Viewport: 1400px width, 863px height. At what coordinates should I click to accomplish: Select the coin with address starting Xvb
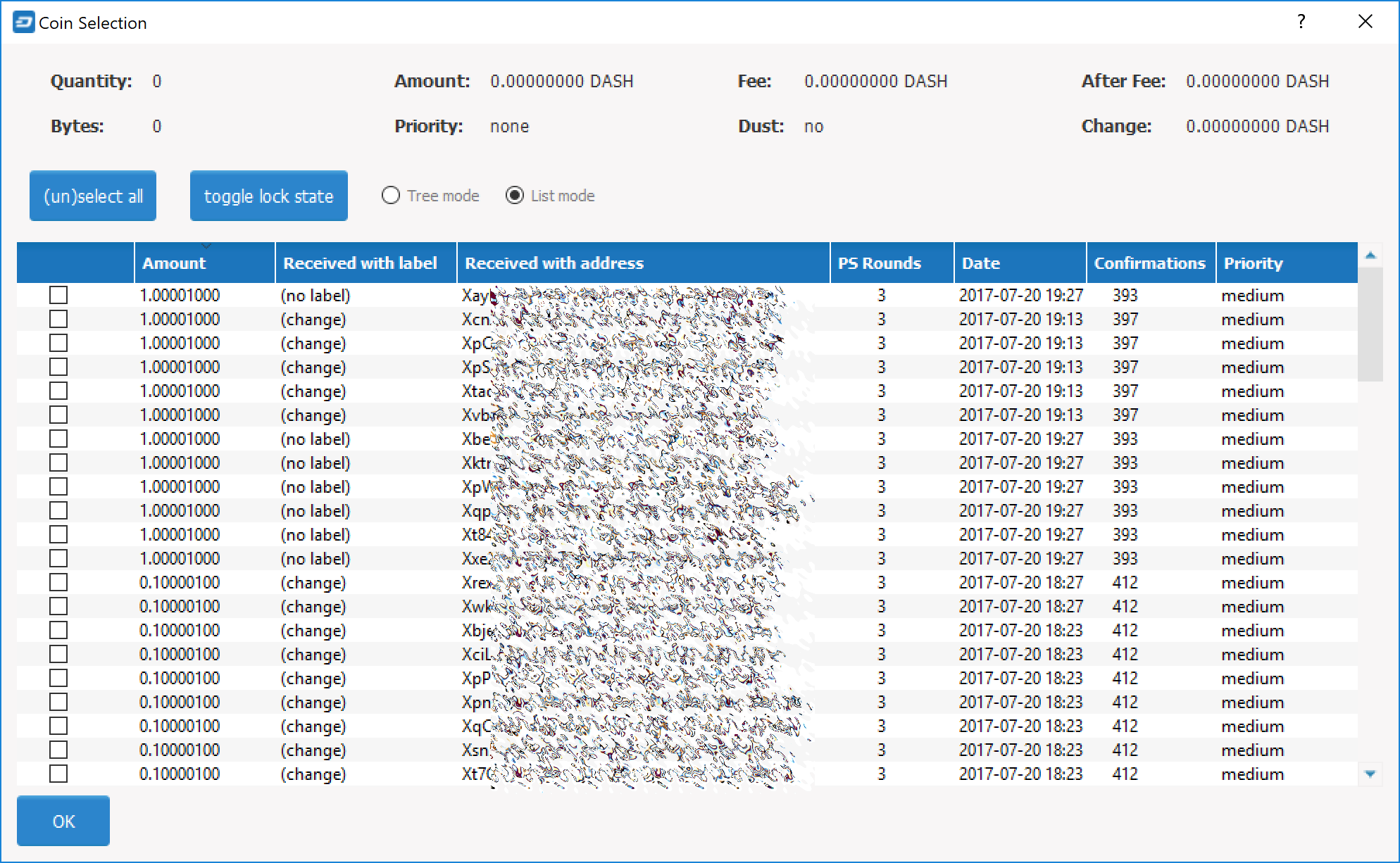pos(58,415)
